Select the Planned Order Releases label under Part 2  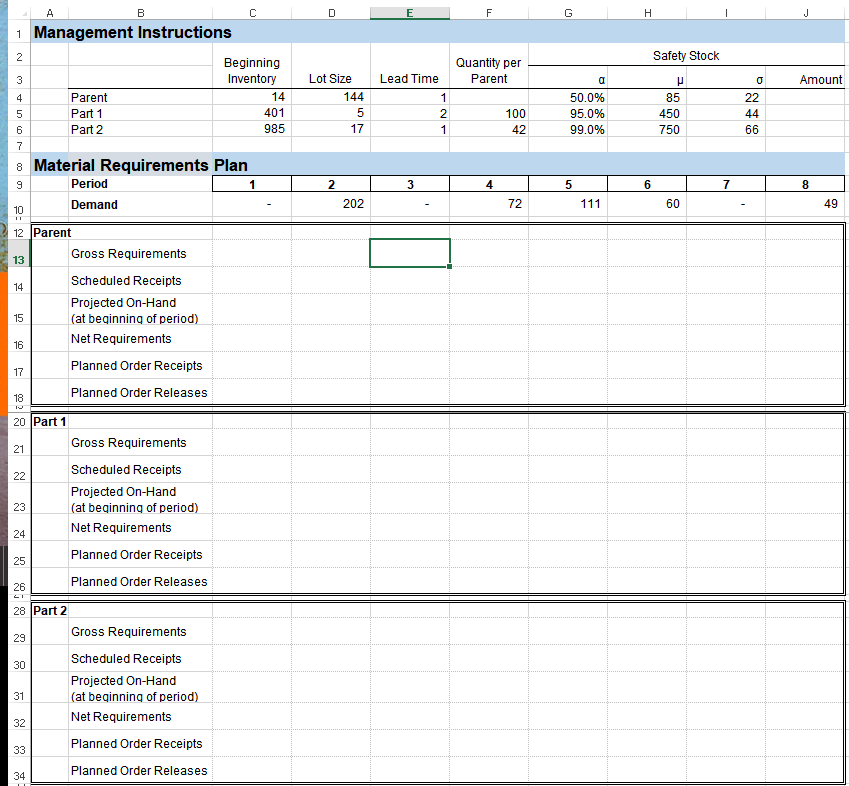(x=139, y=770)
